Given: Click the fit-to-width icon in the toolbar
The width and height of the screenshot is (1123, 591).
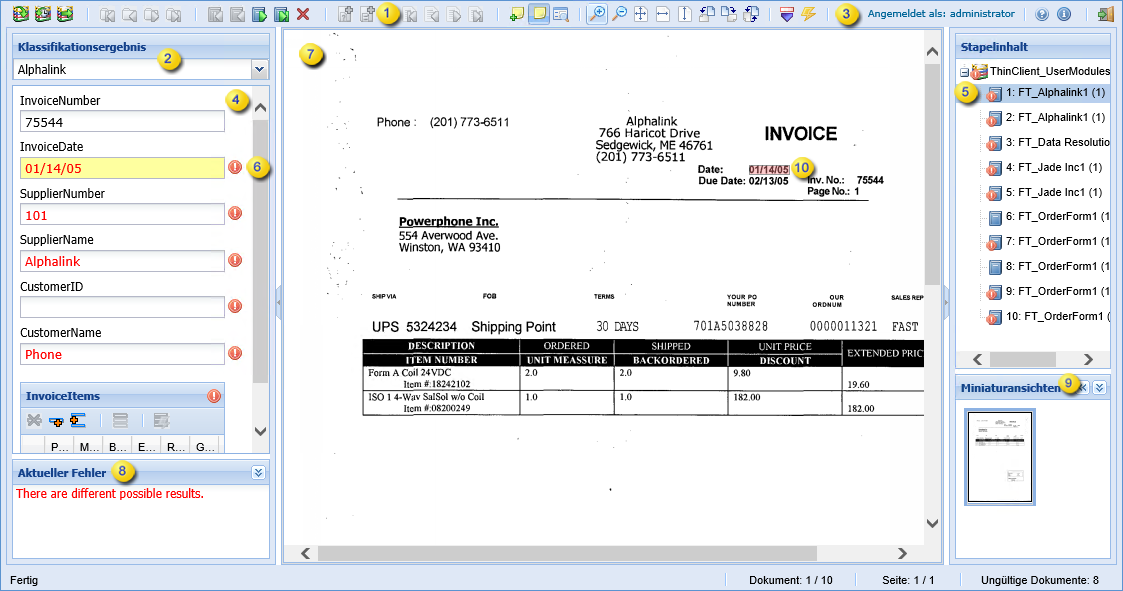Looking at the screenshot, I should pyautogui.click(x=662, y=15).
